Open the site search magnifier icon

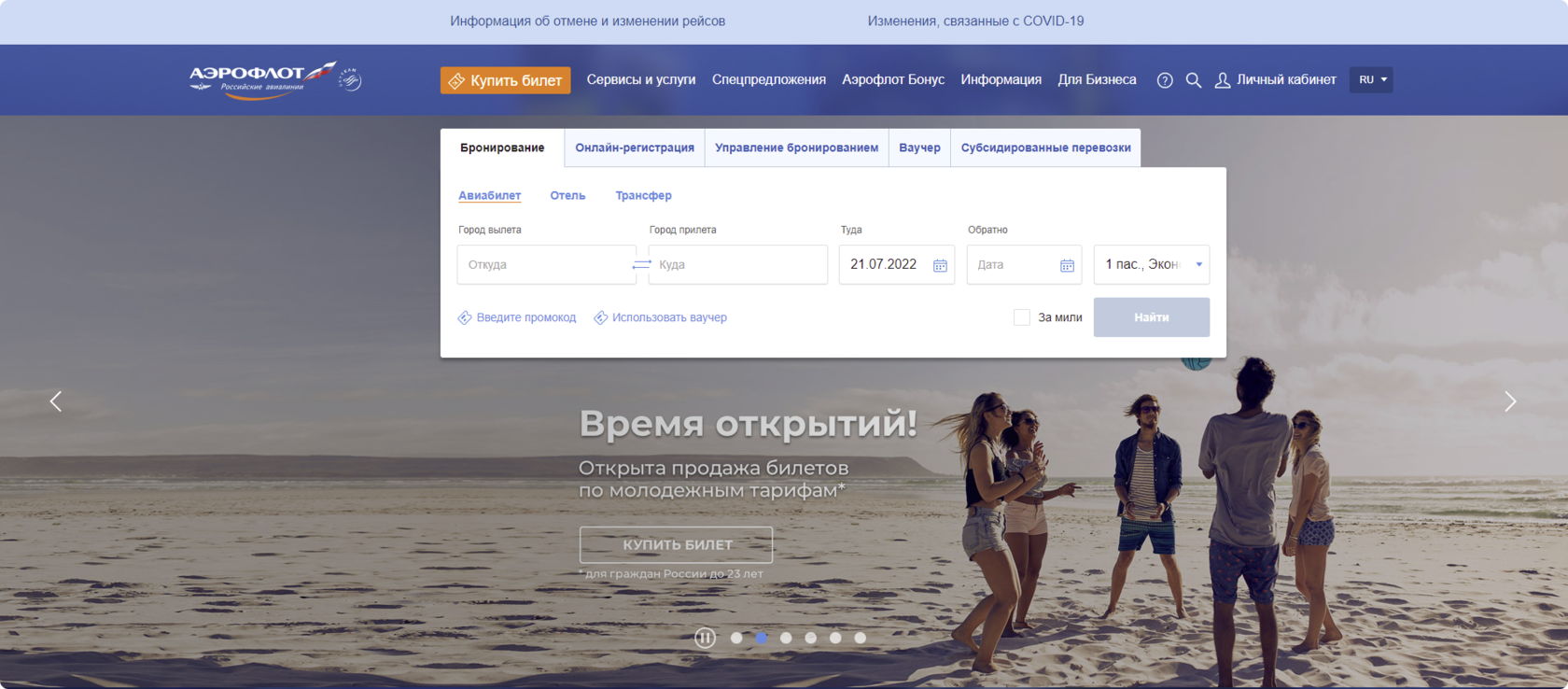pyautogui.click(x=1194, y=80)
